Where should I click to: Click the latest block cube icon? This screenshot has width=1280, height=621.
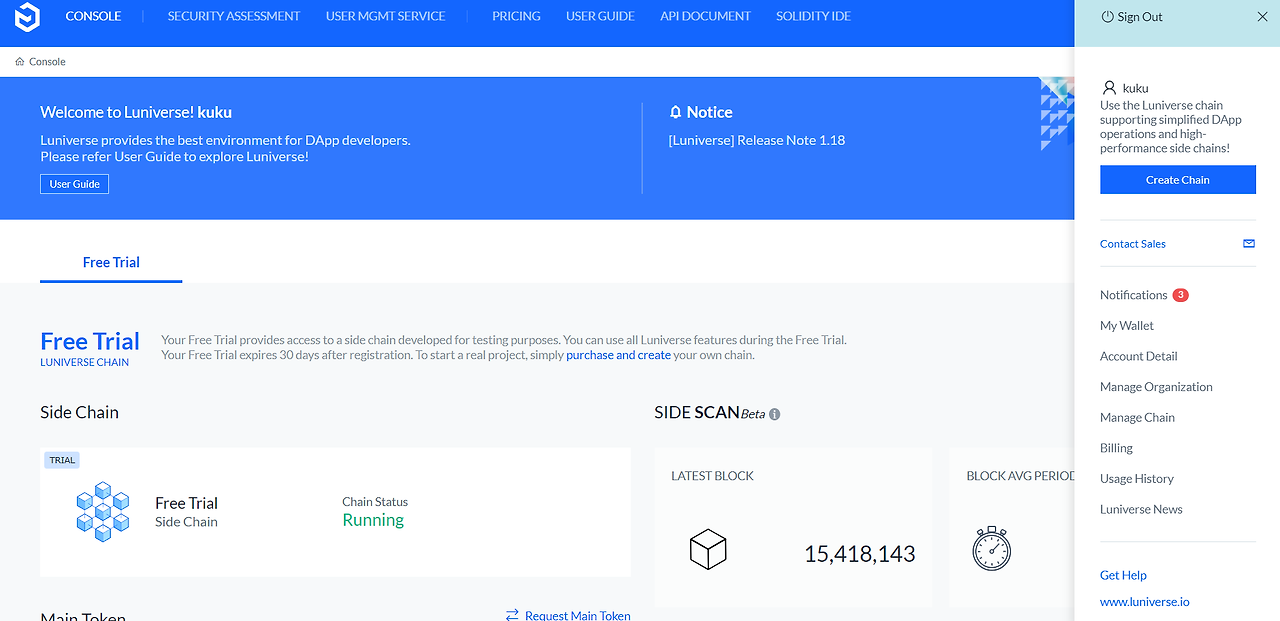click(708, 550)
